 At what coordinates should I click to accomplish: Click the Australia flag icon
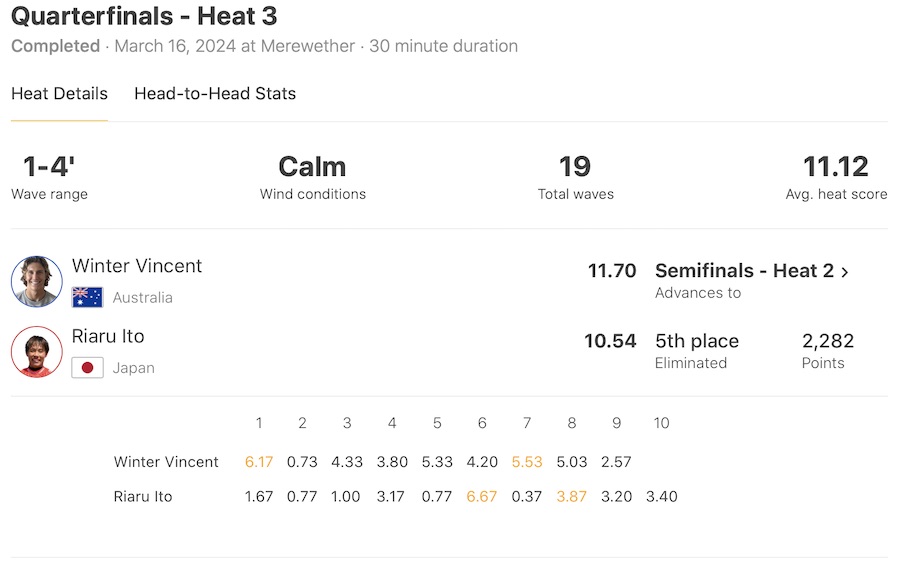click(87, 297)
